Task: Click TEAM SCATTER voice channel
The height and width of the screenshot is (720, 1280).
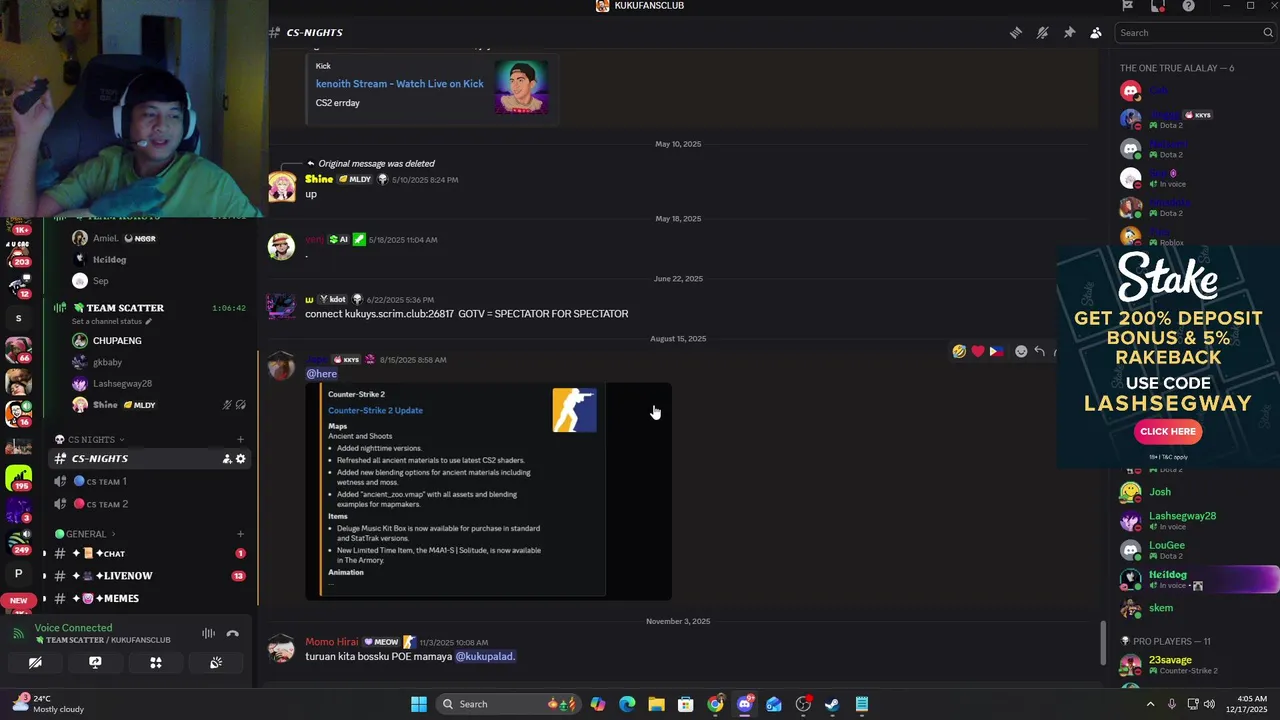Action: click(125, 308)
